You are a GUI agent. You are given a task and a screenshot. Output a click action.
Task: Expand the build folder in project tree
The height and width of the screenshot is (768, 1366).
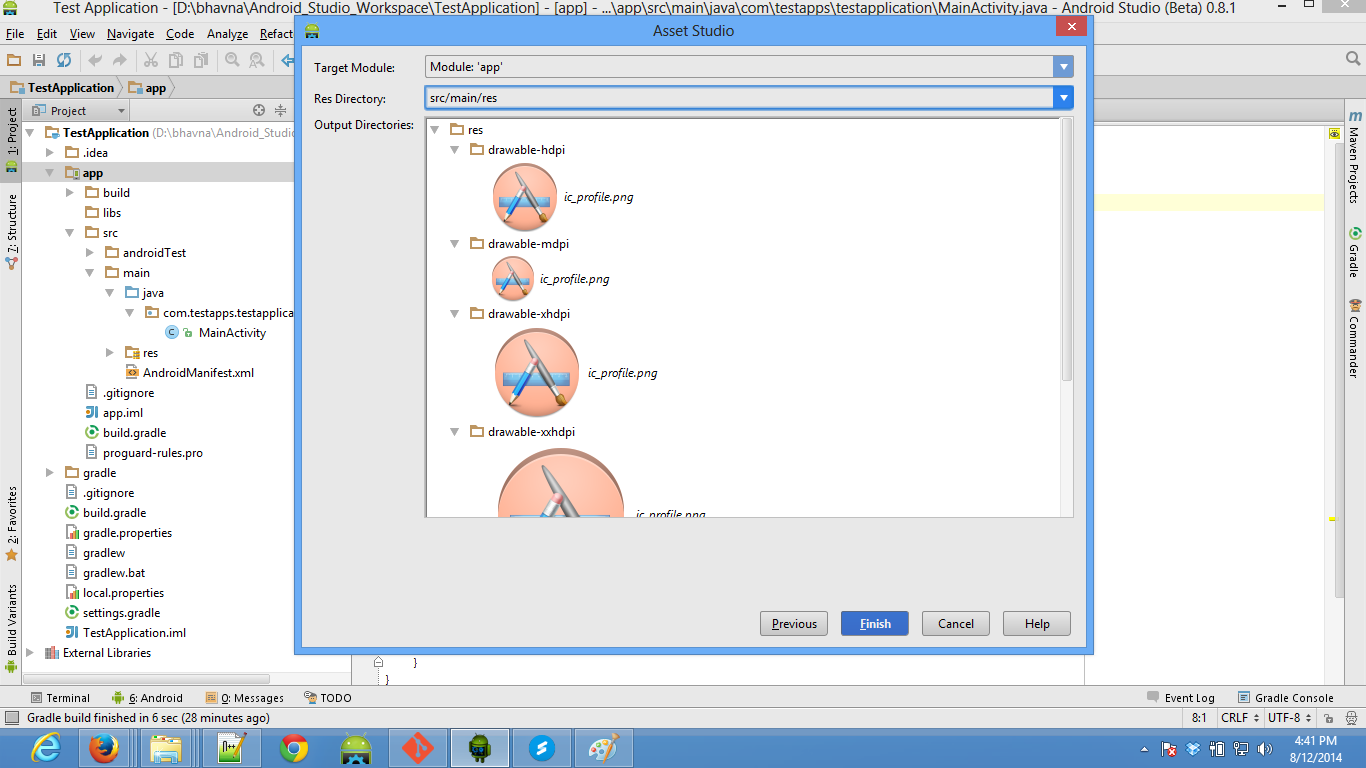click(x=70, y=193)
